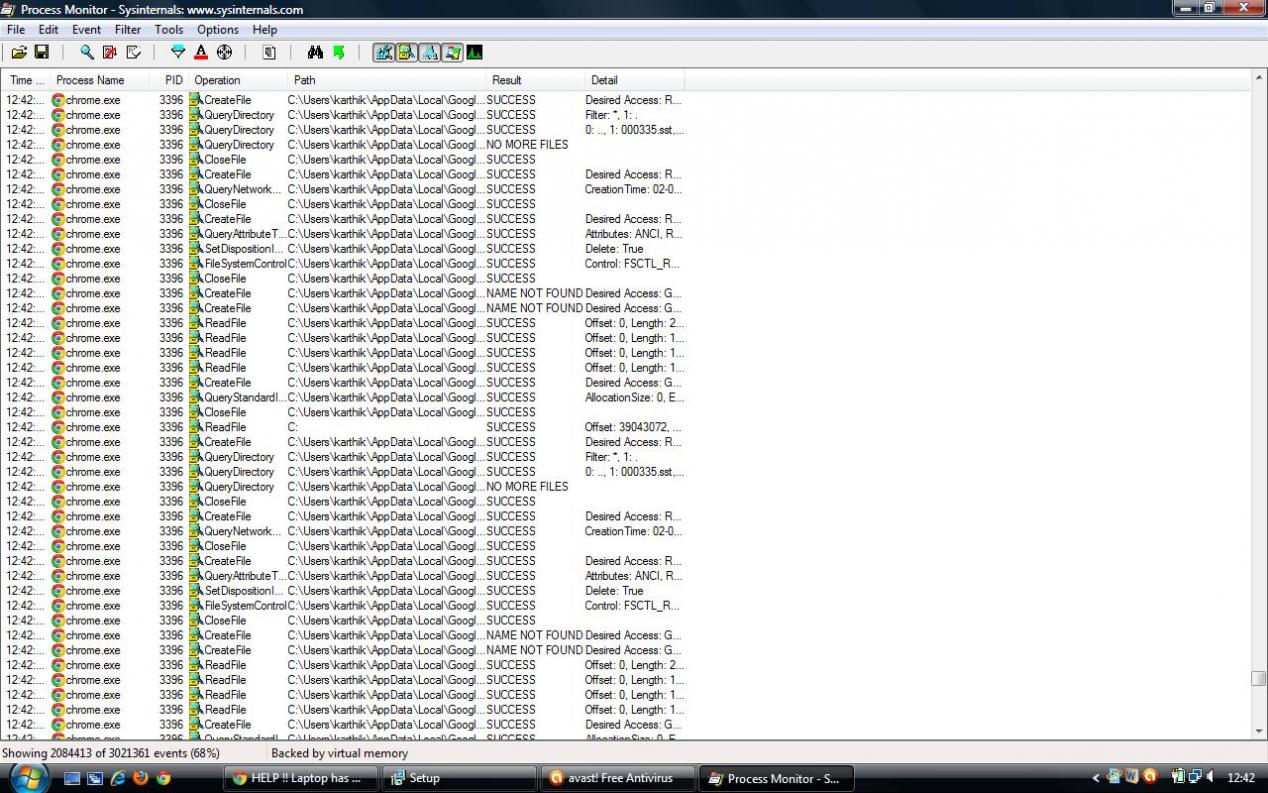Viewport: 1268px width, 793px height.
Task: Click the Operation column header
Action: pos(217,80)
